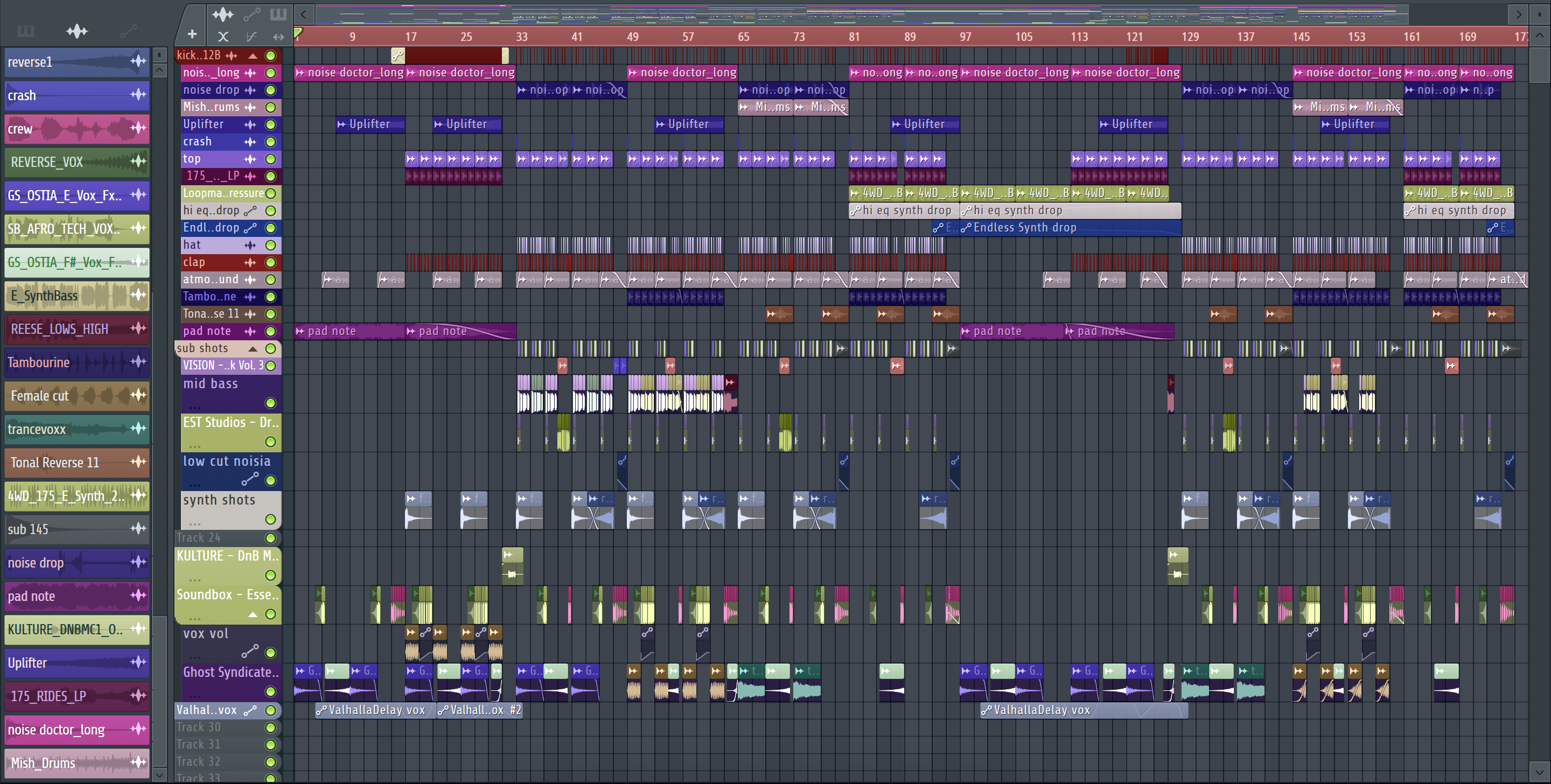Select the automation clips filter in picker panel
1551x784 pixels.
pyautogui.click(x=128, y=31)
